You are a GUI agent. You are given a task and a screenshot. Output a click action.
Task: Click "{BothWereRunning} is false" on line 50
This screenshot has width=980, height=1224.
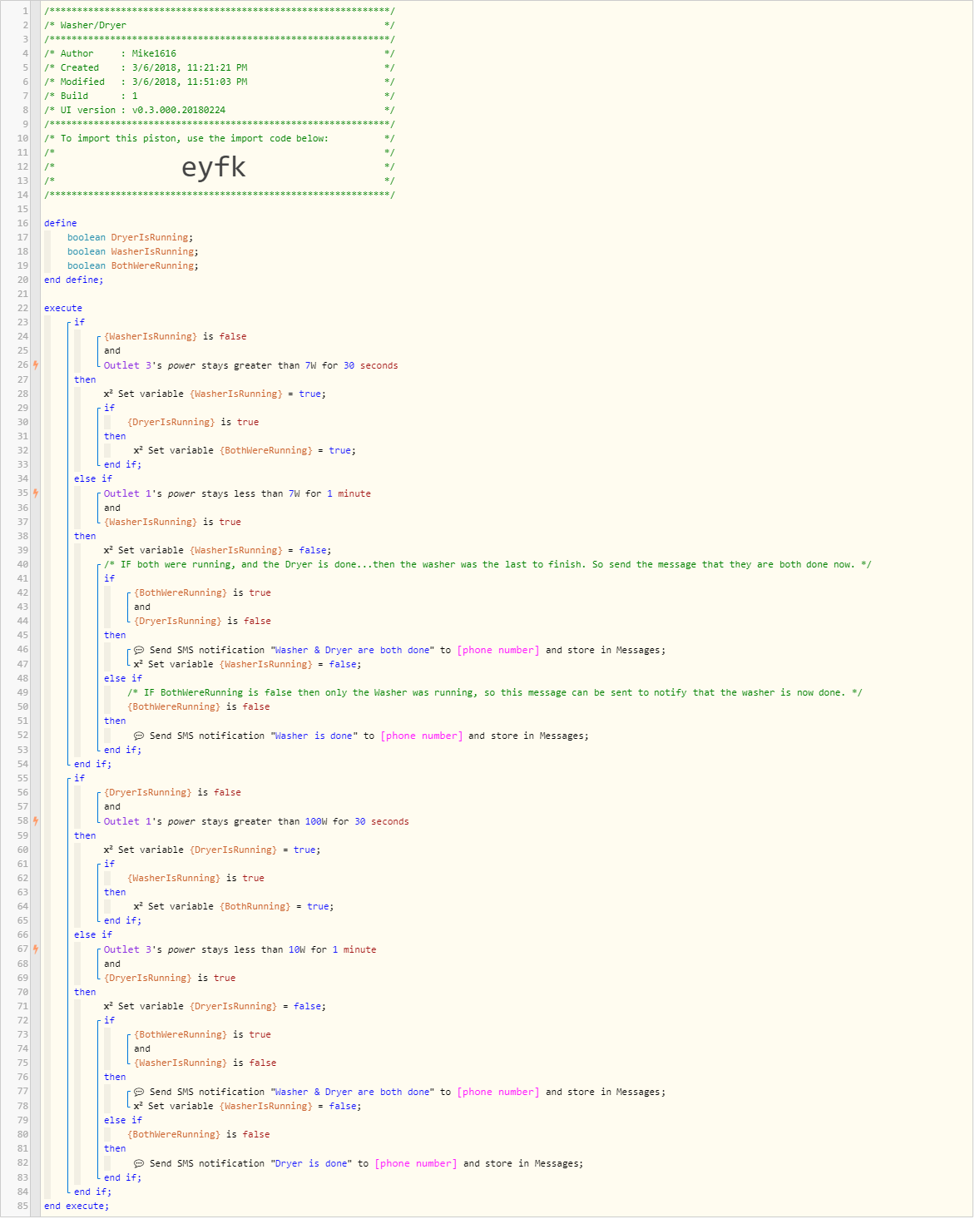(199, 706)
